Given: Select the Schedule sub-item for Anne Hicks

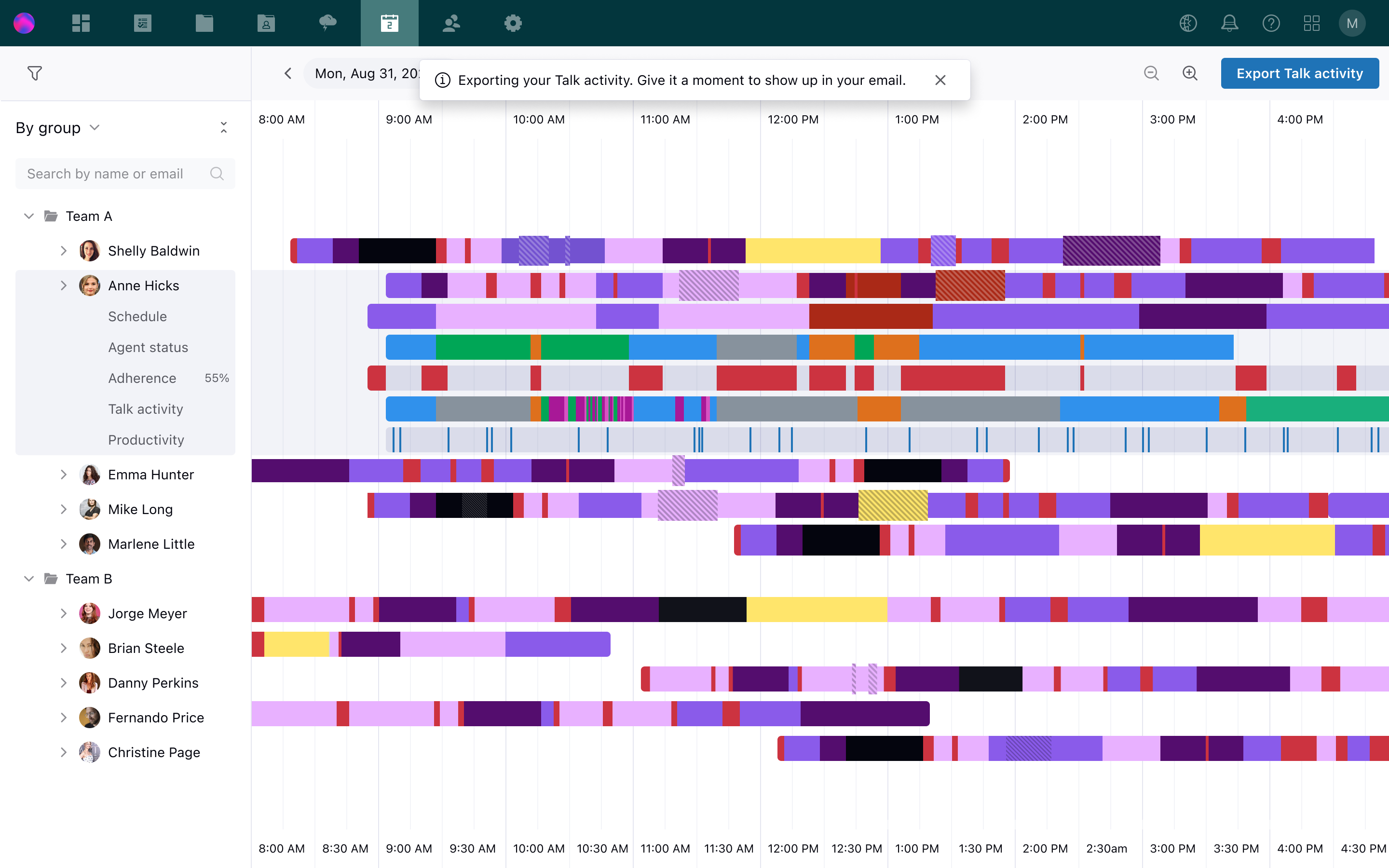Looking at the screenshot, I should [137, 316].
